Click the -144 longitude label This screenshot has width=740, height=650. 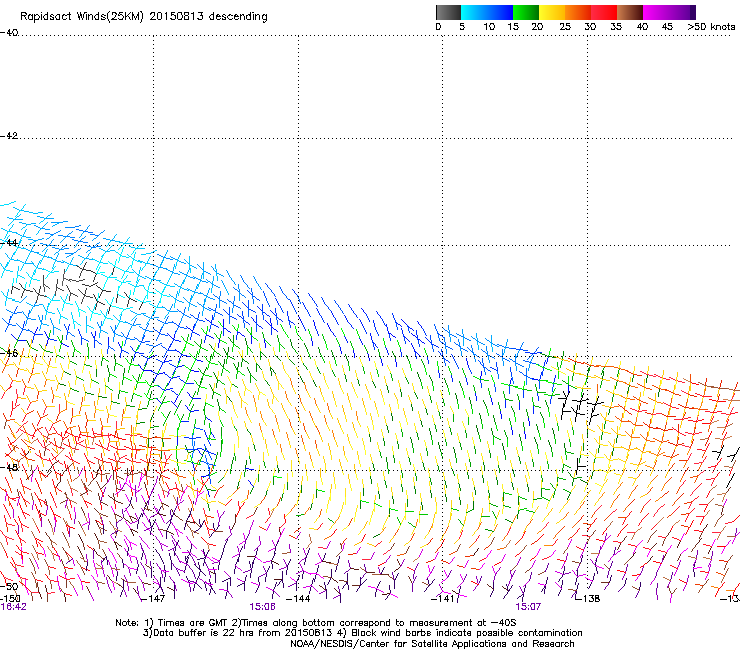pos(298,599)
